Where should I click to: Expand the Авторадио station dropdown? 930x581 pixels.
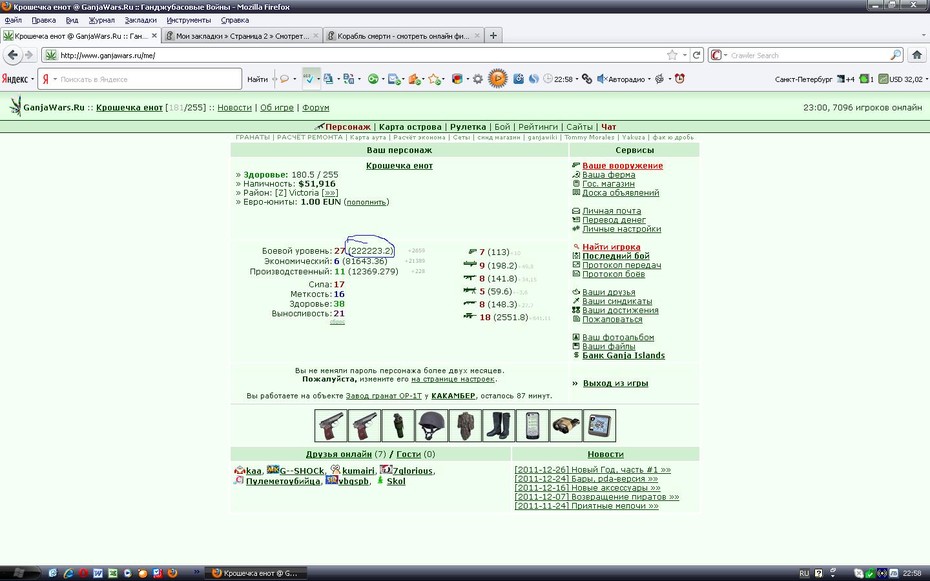pyautogui.click(x=649, y=79)
